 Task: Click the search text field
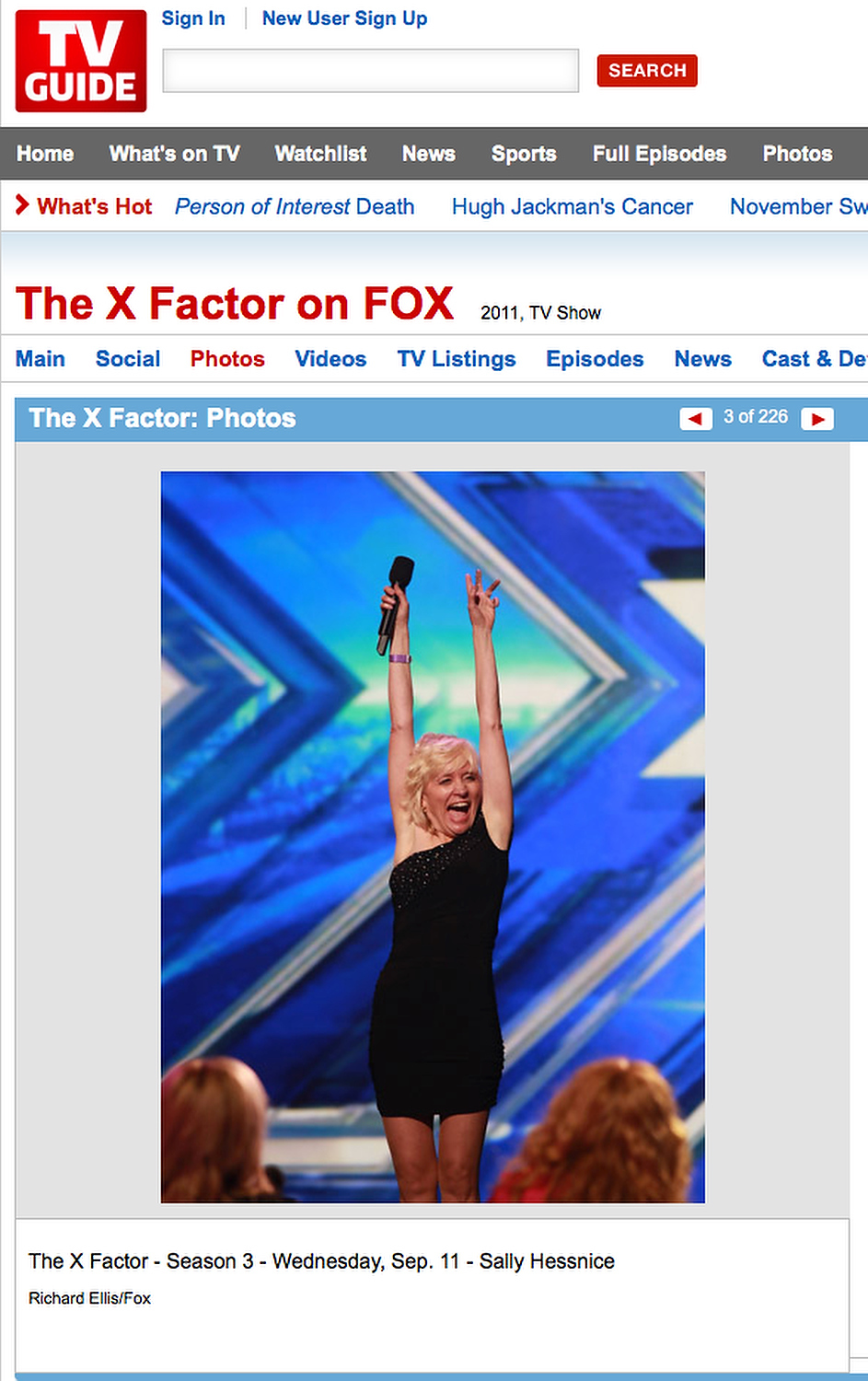coord(371,71)
